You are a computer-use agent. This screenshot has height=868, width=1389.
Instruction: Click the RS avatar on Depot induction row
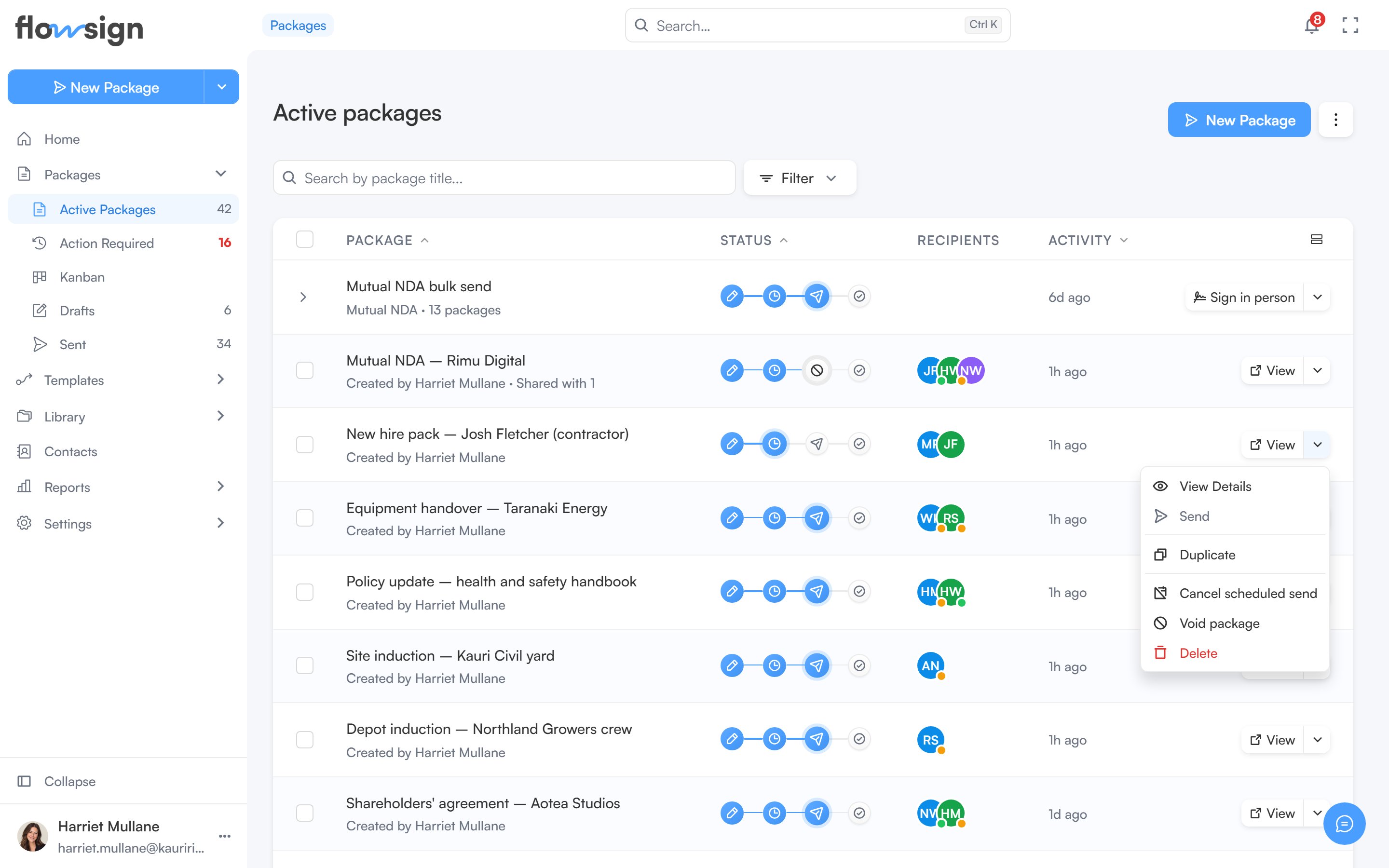point(930,739)
